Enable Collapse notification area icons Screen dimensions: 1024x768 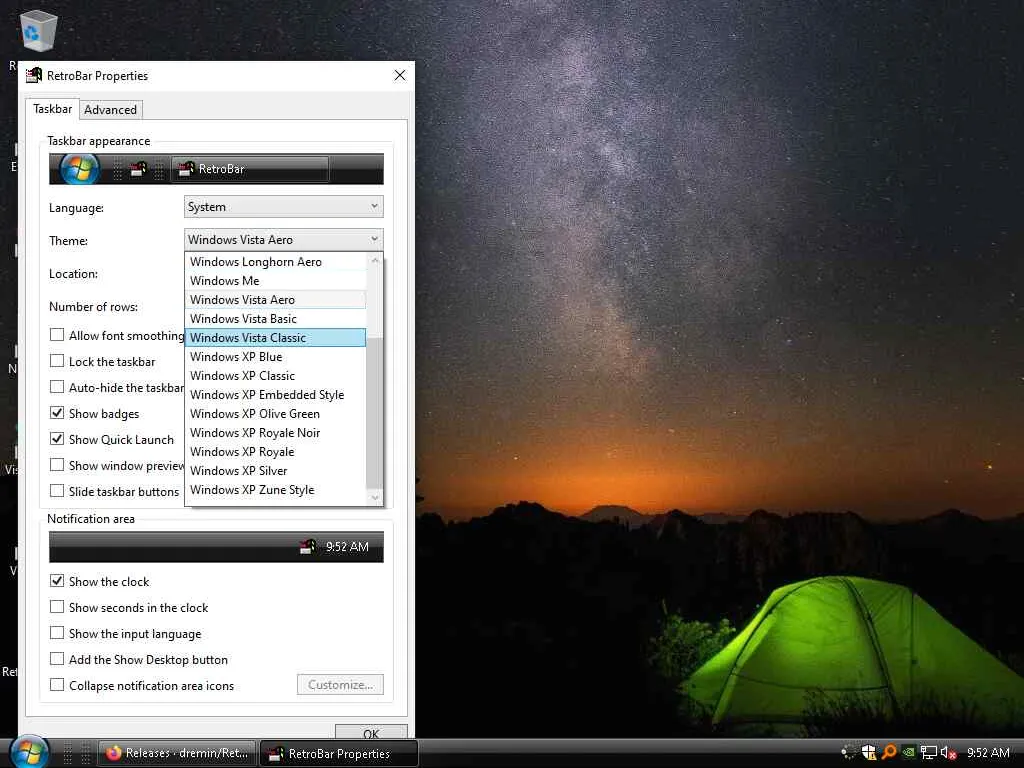[x=57, y=685]
